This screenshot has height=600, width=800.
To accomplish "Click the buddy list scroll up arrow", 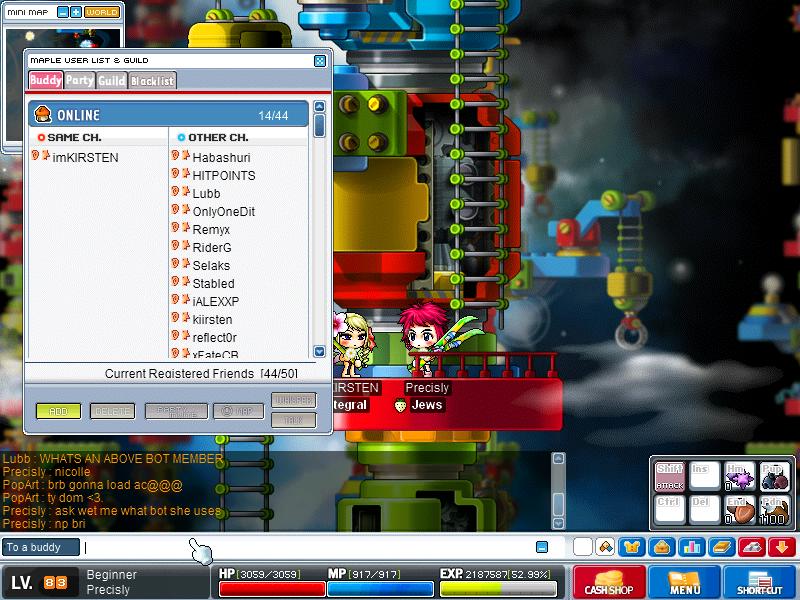I will pyautogui.click(x=319, y=106).
